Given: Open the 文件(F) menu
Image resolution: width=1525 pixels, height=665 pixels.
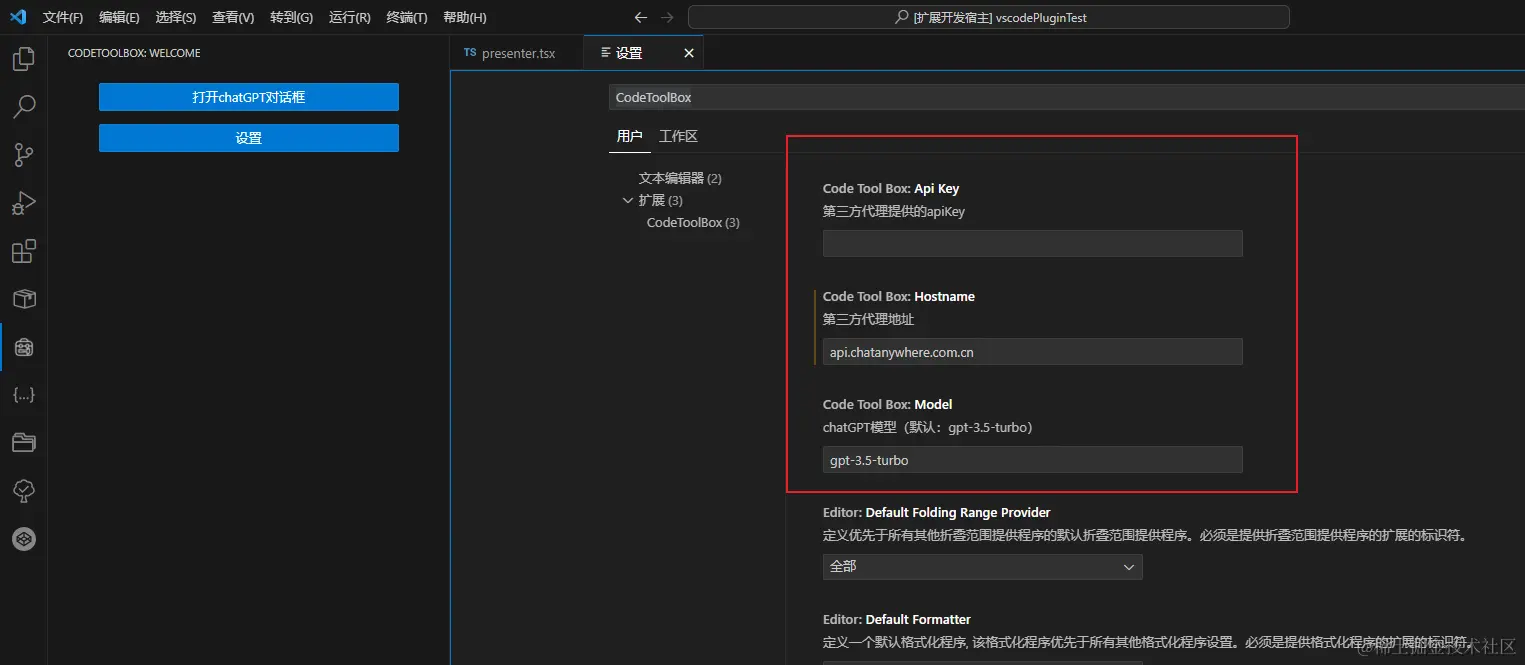Looking at the screenshot, I should pyautogui.click(x=63, y=18).
